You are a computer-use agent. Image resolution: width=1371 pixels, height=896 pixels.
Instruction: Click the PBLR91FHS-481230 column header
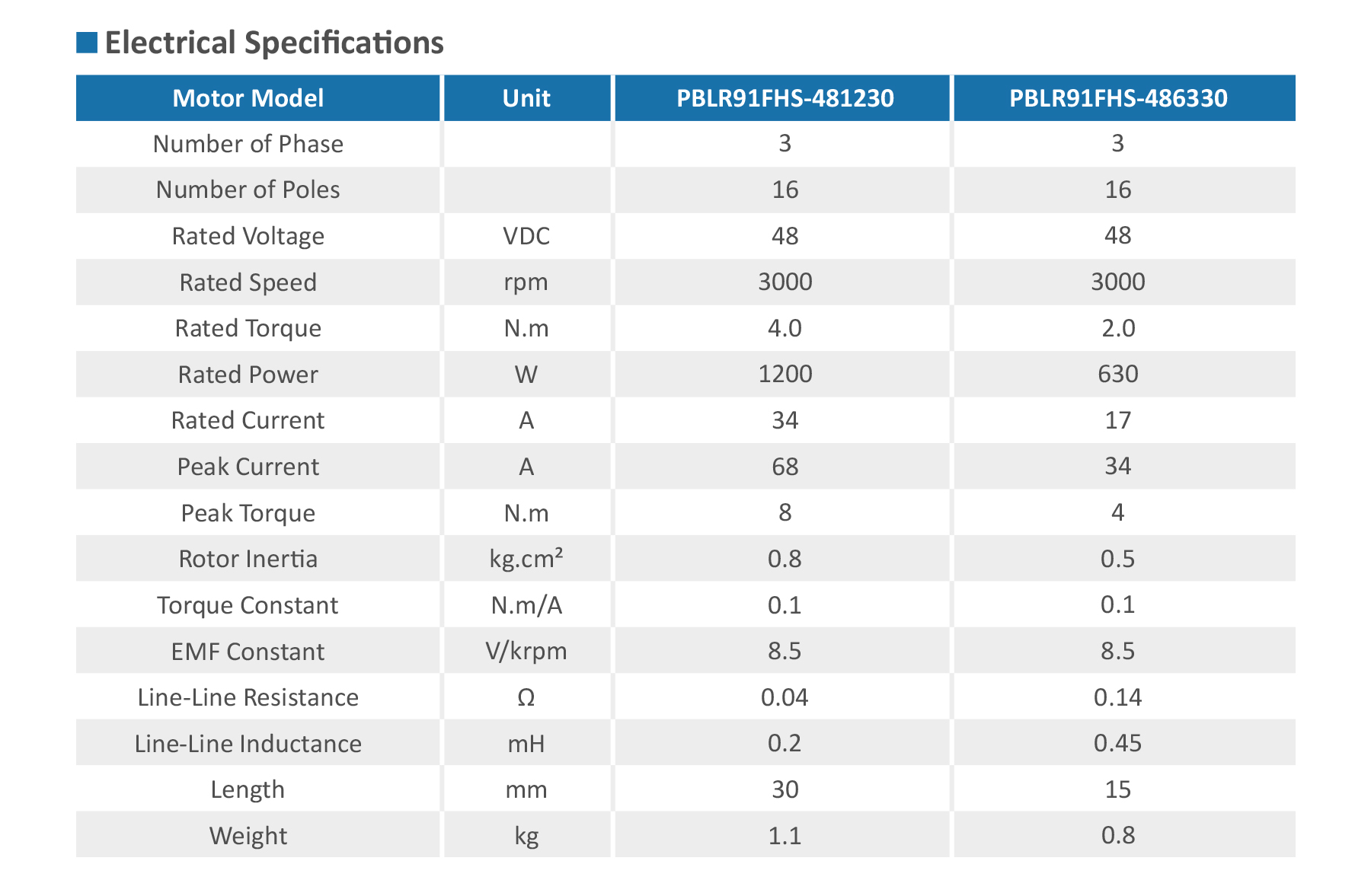tap(785, 98)
